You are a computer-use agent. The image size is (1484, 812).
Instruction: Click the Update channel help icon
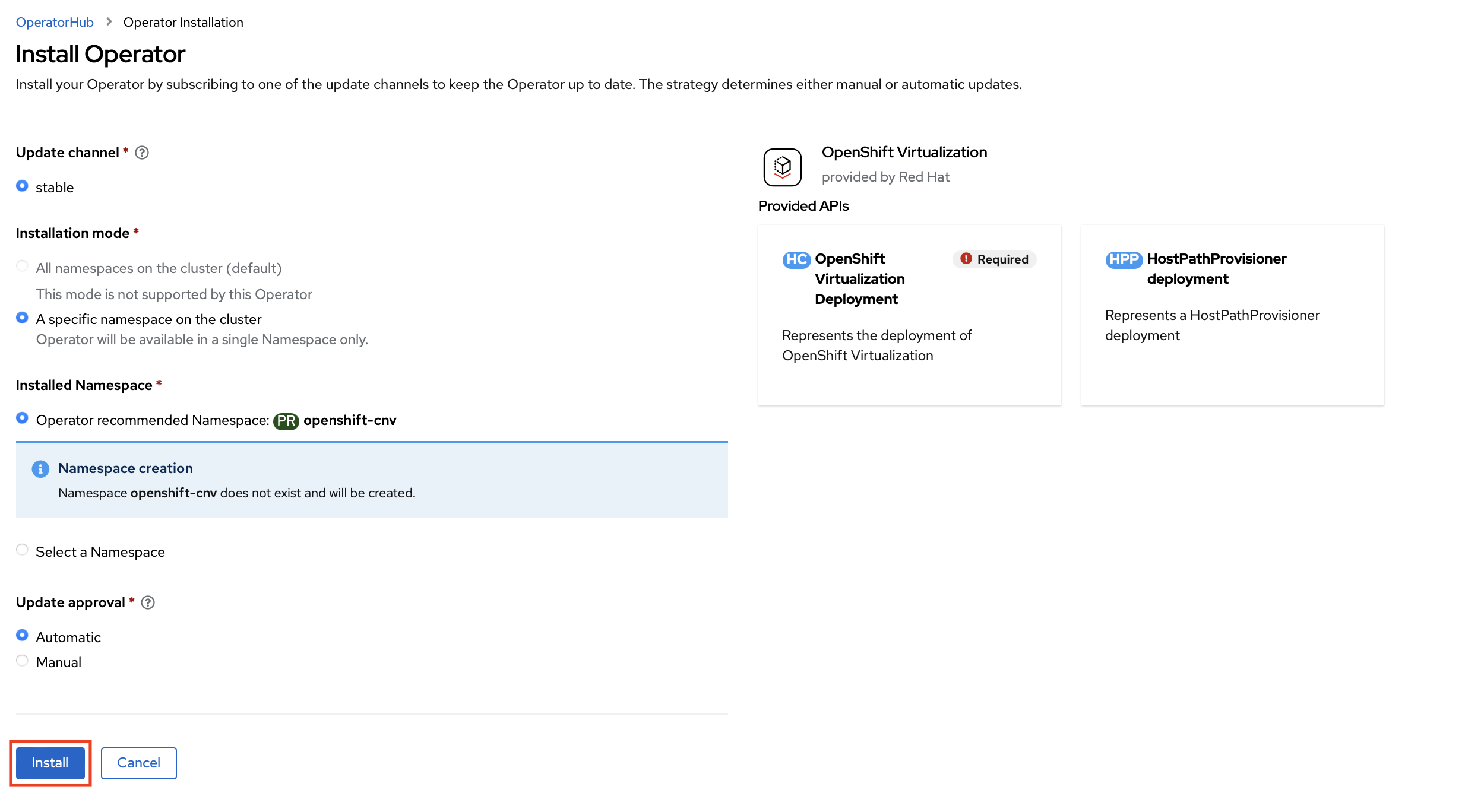tap(142, 153)
